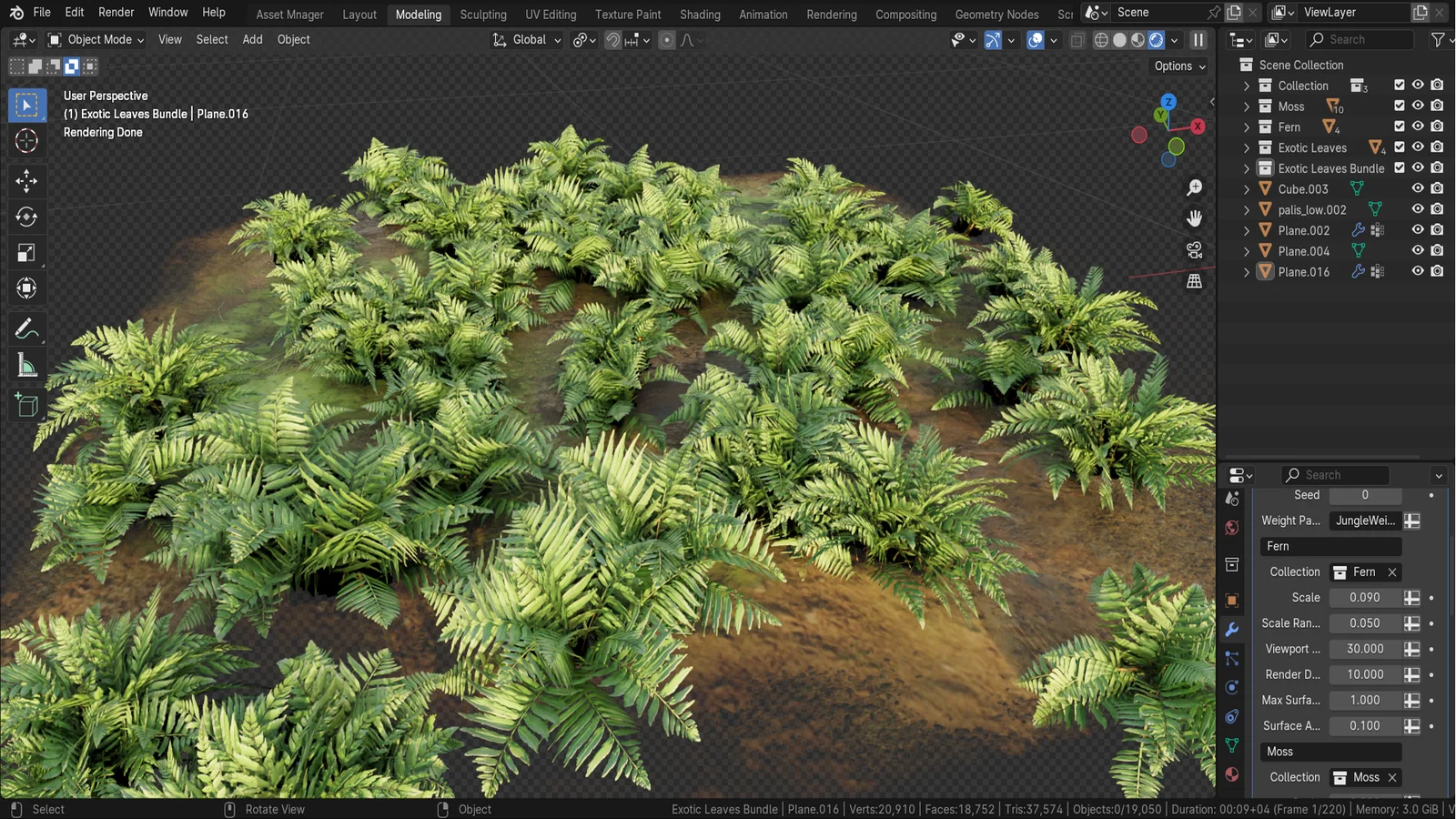Open the Annotate tool

pos(27,328)
